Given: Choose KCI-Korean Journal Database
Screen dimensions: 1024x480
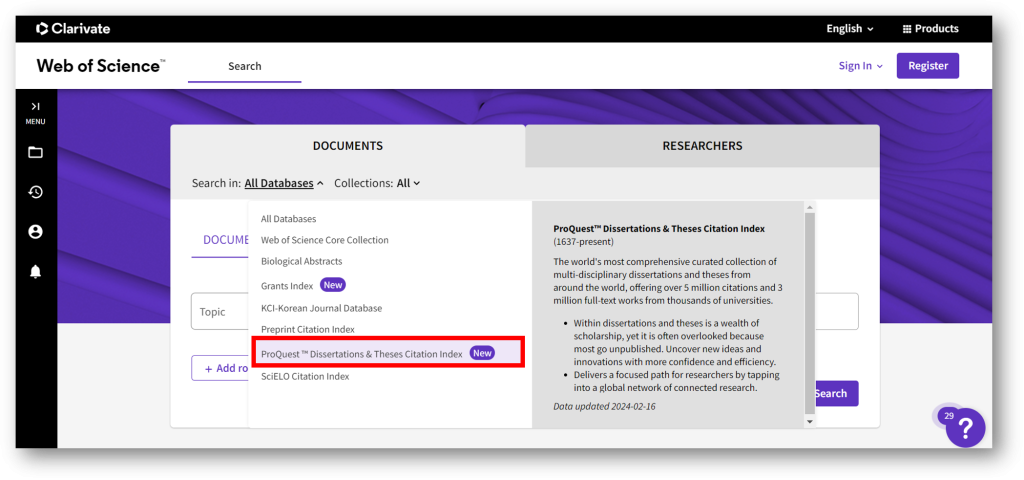Looking at the screenshot, I should 321,308.
